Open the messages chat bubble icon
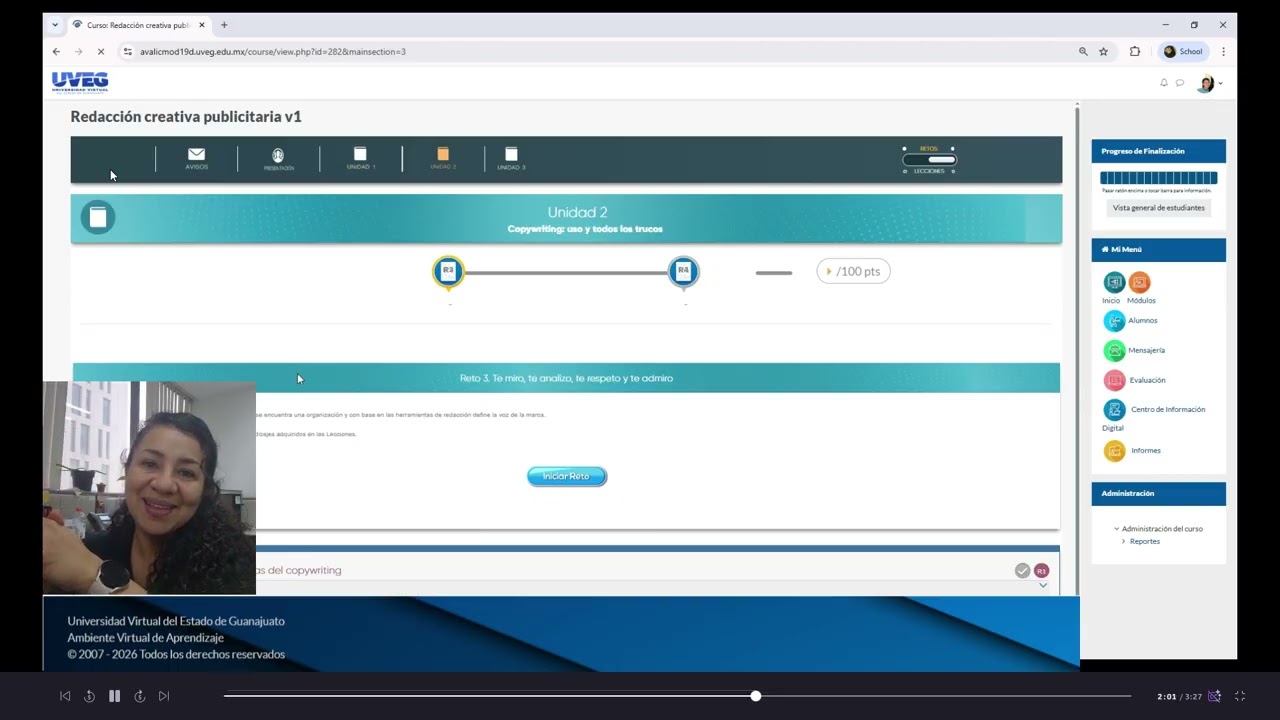Image resolution: width=1280 pixels, height=720 pixels. pos(1180,83)
